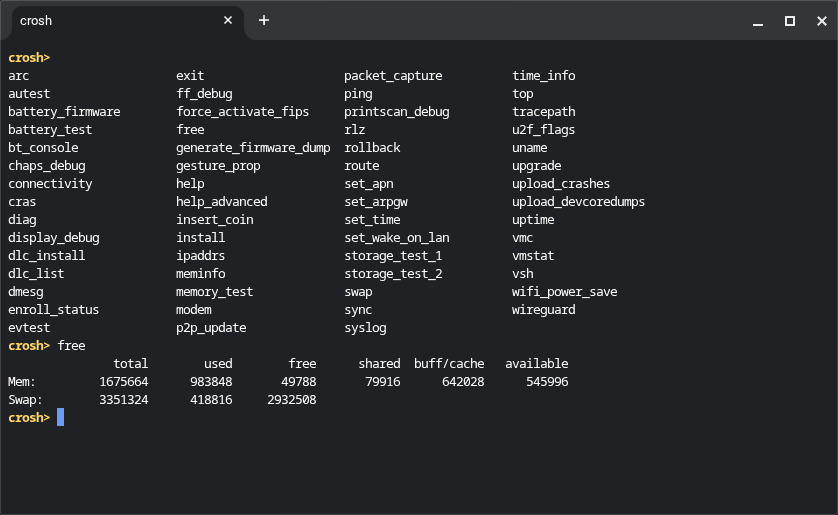
Task: Open a new terminal tab
Action: (264, 20)
